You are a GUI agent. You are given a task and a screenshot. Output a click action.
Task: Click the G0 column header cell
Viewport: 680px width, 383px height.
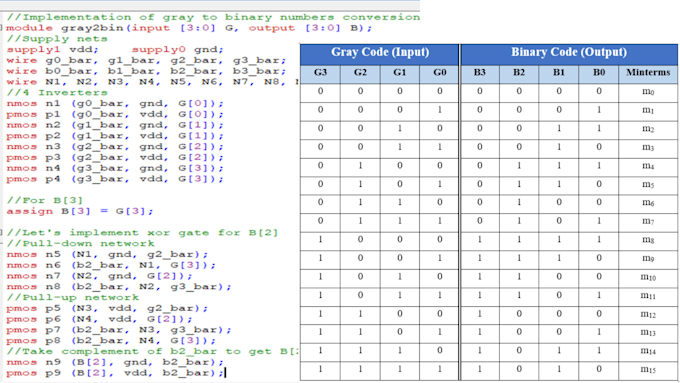pos(439,73)
